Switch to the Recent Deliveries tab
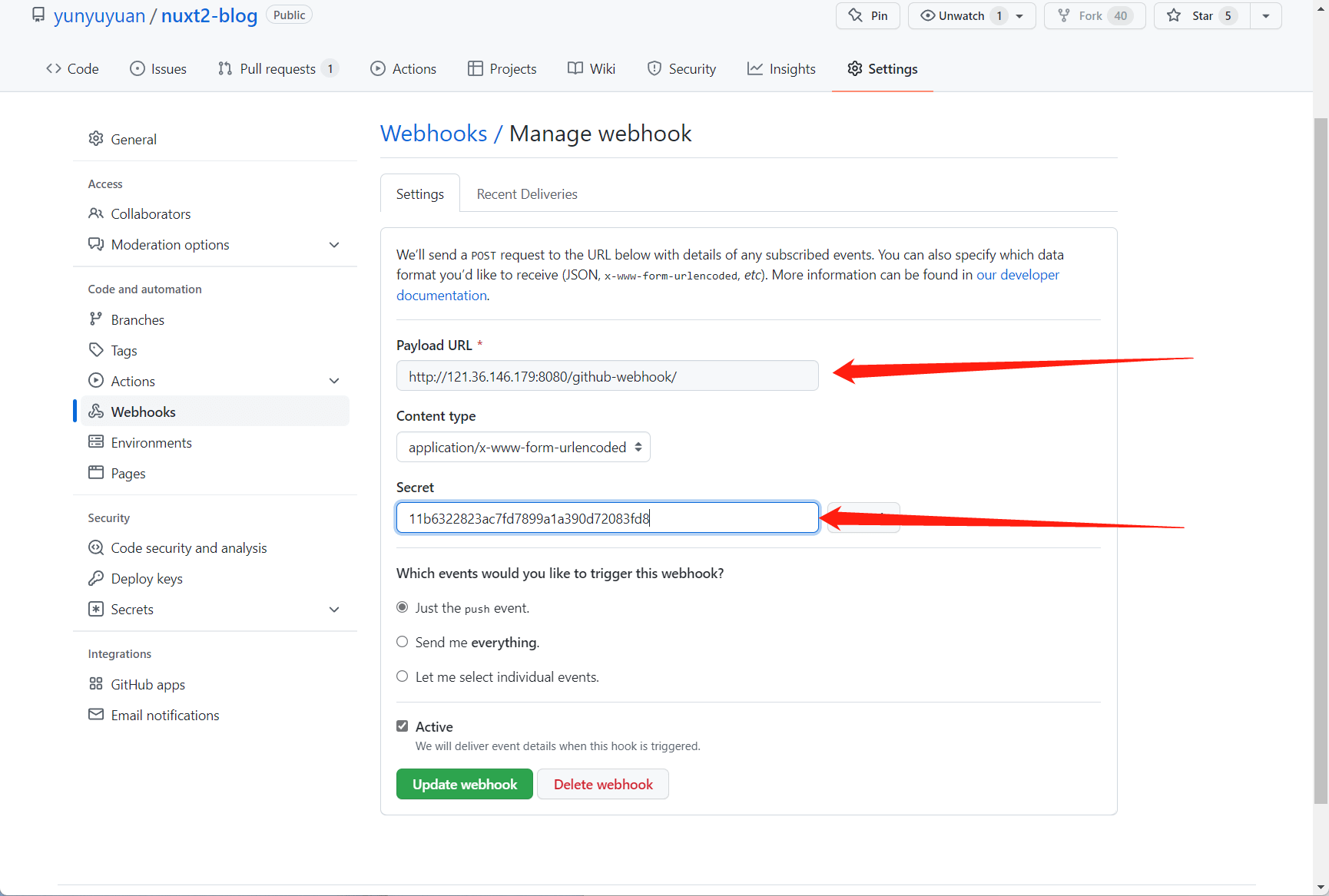 (x=526, y=193)
